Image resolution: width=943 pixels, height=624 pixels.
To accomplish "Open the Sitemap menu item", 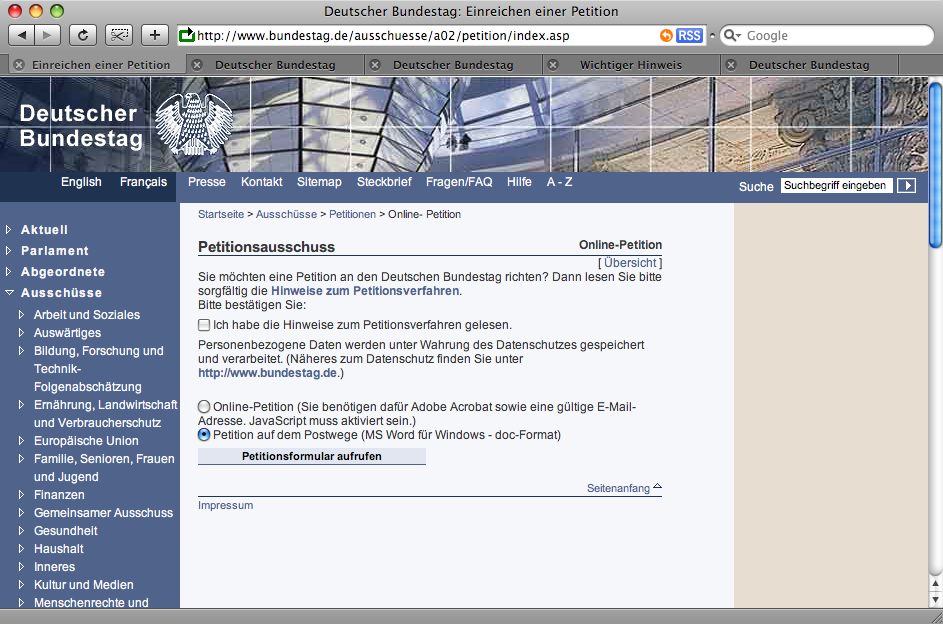I will (319, 182).
